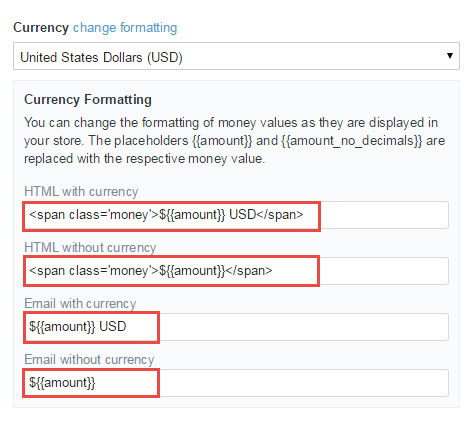
Task: Click into the 'Email without currency' field
Action: coord(236,383)
